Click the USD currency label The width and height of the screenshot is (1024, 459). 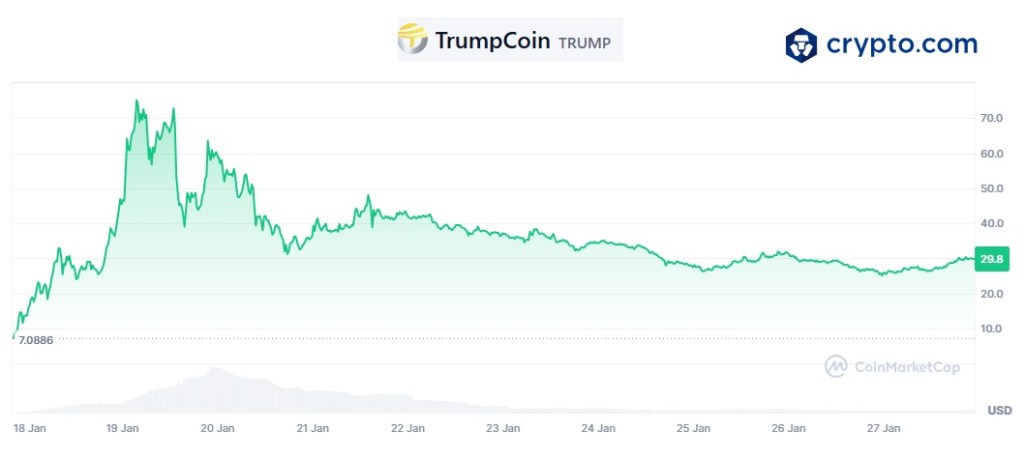tap(999, 410)
